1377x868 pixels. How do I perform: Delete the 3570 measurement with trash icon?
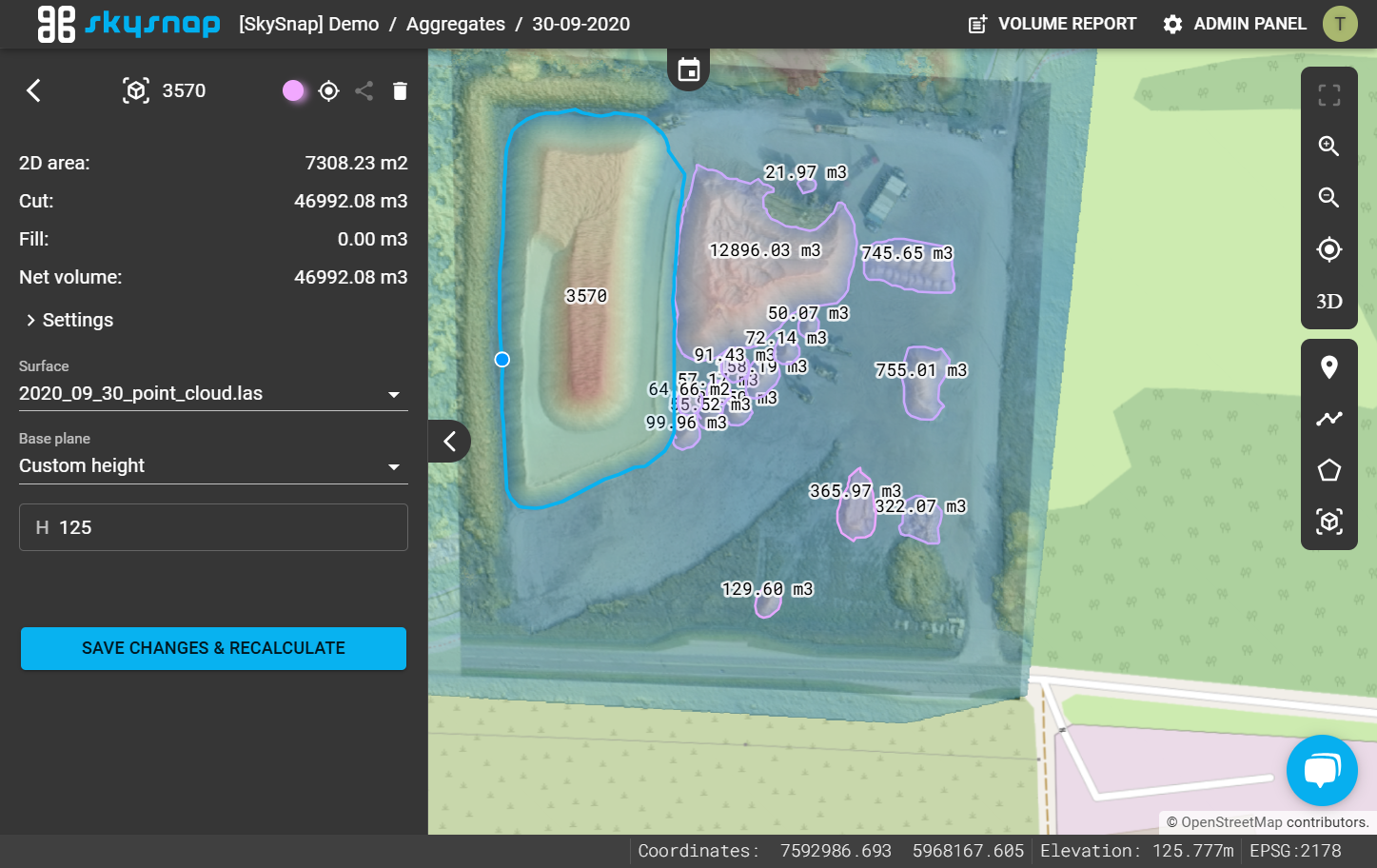[x=400, y=90]
